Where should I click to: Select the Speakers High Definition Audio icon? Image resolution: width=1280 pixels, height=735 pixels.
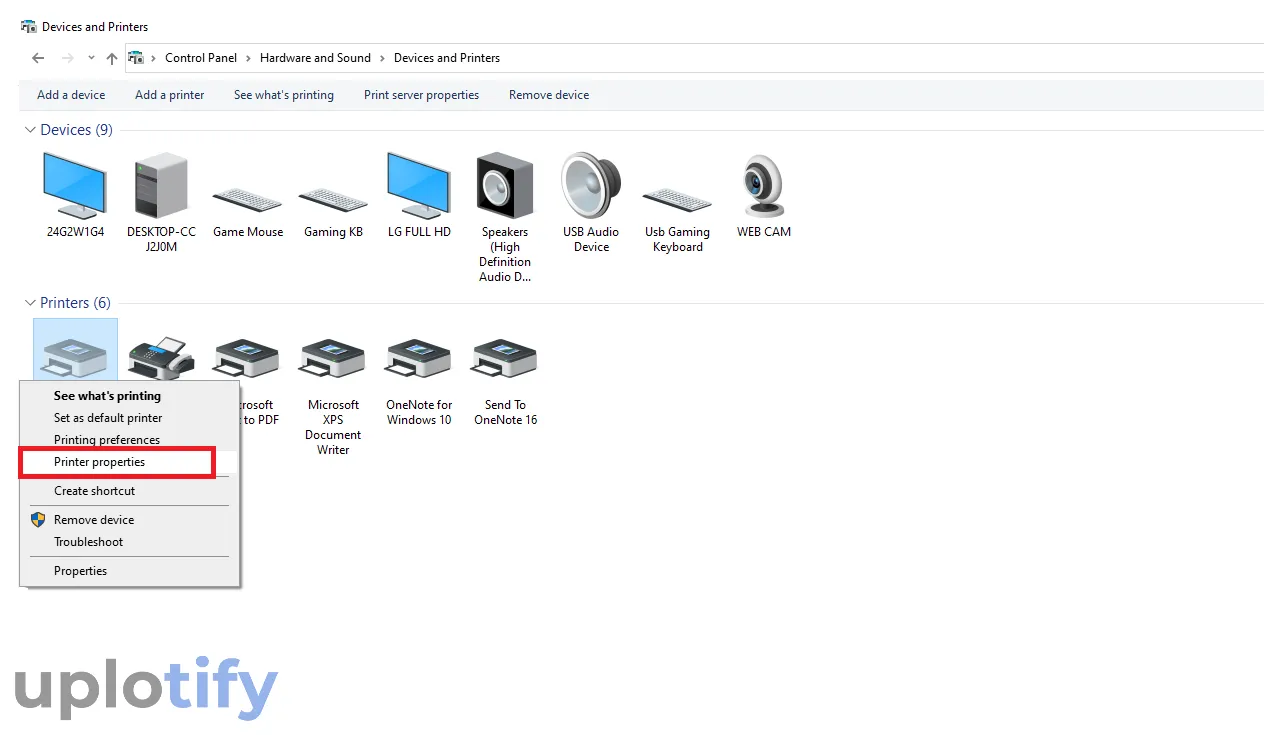505,185
